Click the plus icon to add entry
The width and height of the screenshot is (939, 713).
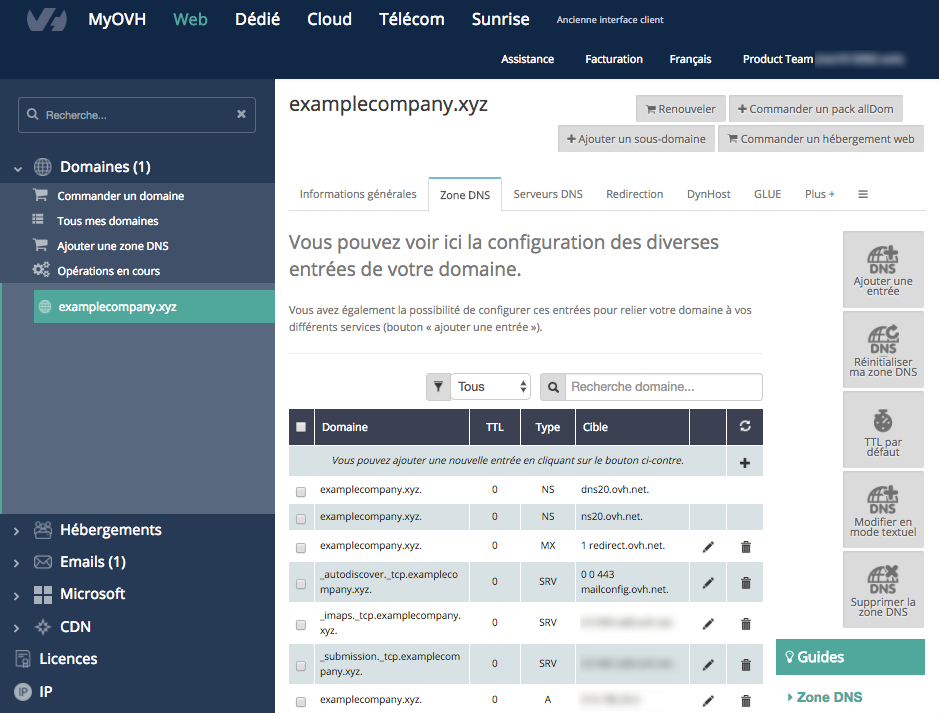pos(745,463)
